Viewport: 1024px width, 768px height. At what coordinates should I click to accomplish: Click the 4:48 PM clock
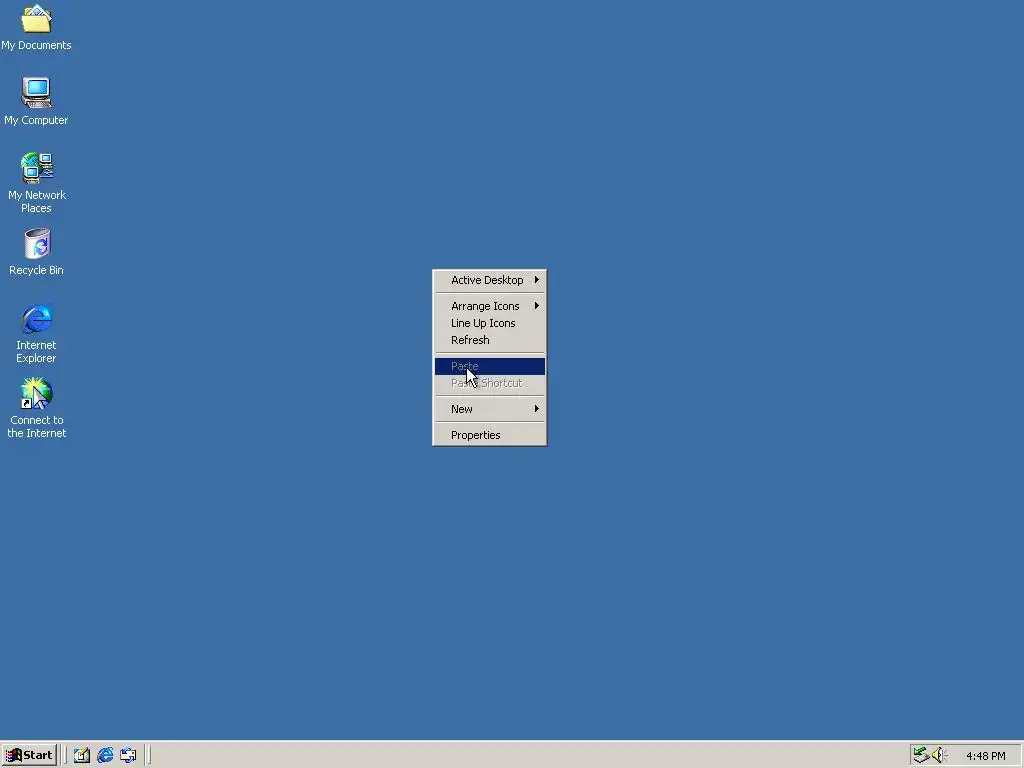(x=985, y=756)
